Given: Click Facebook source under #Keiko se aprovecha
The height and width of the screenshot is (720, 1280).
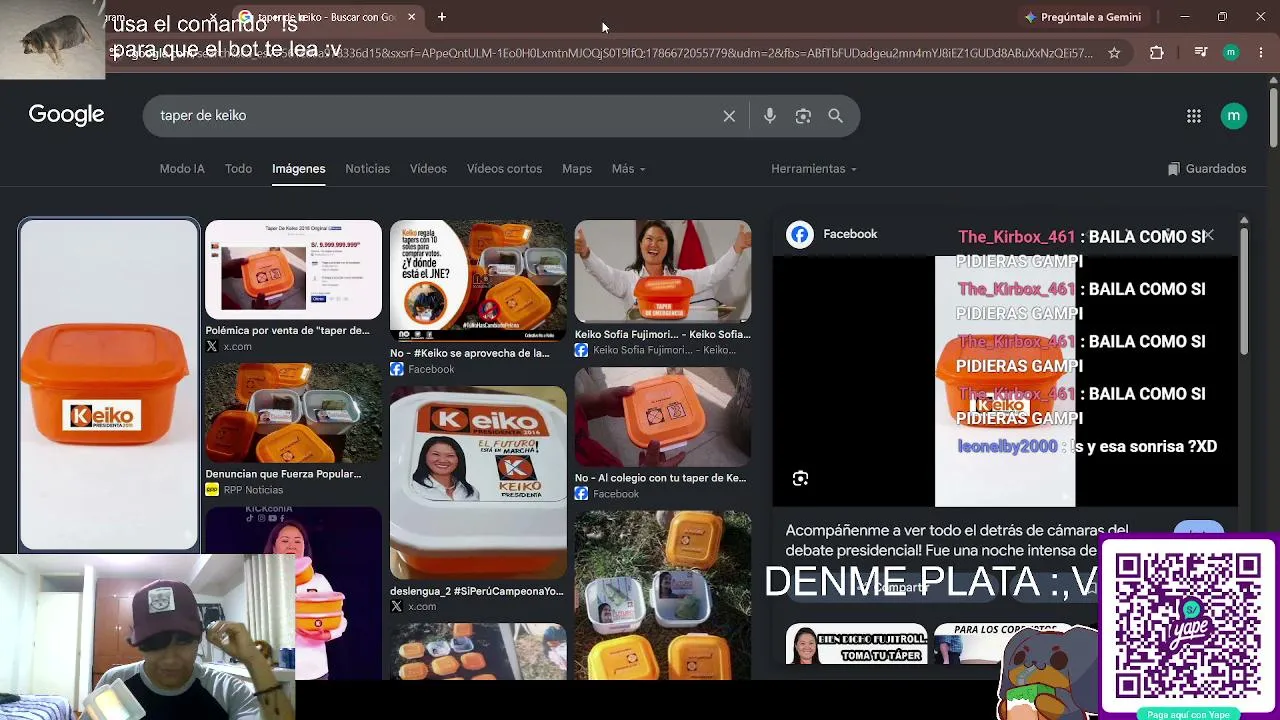Looking at the screenshot, I should pyautogui.click(x=423, y=370).
